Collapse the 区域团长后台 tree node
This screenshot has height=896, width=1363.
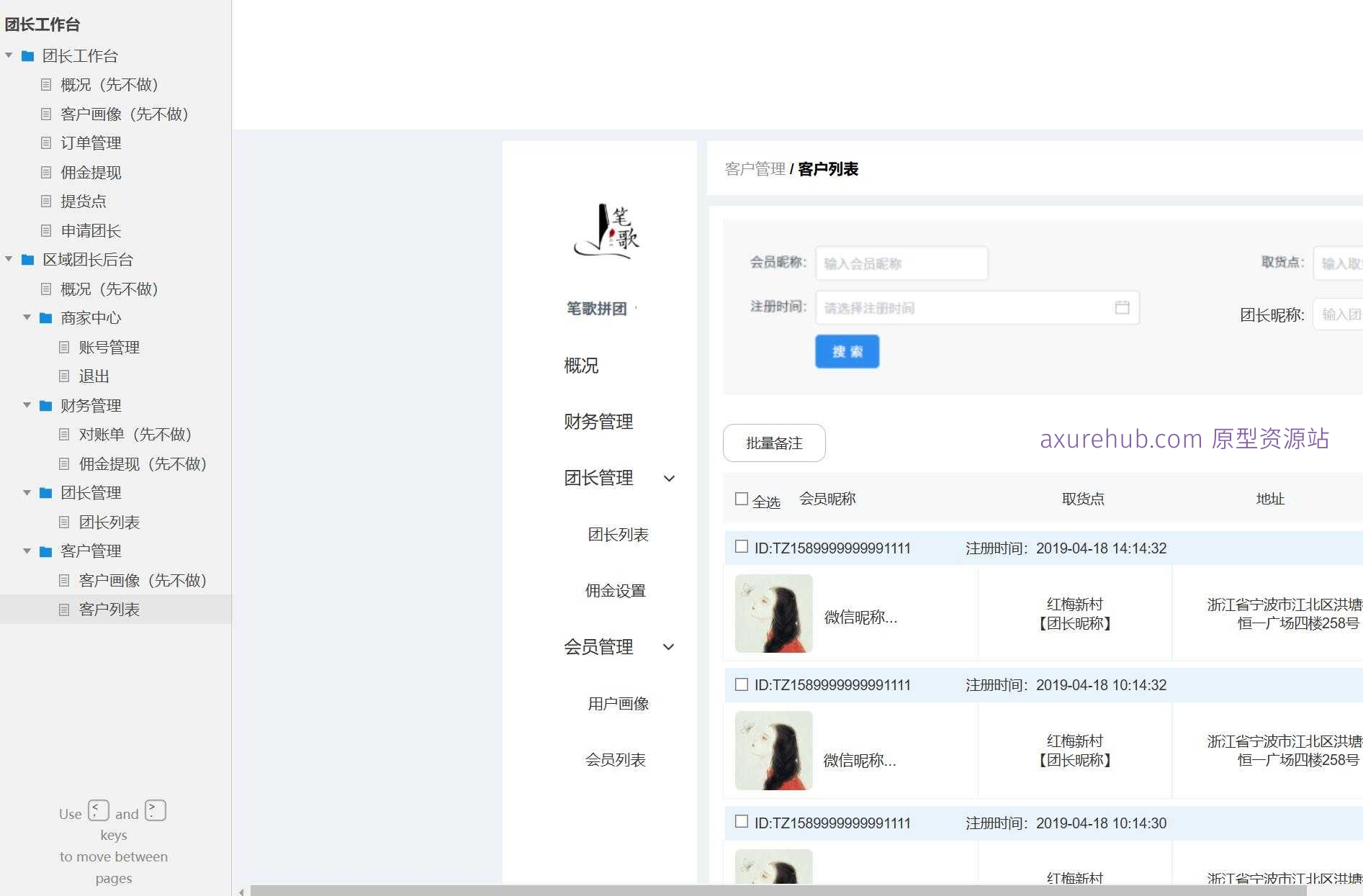tap(8, 259)
